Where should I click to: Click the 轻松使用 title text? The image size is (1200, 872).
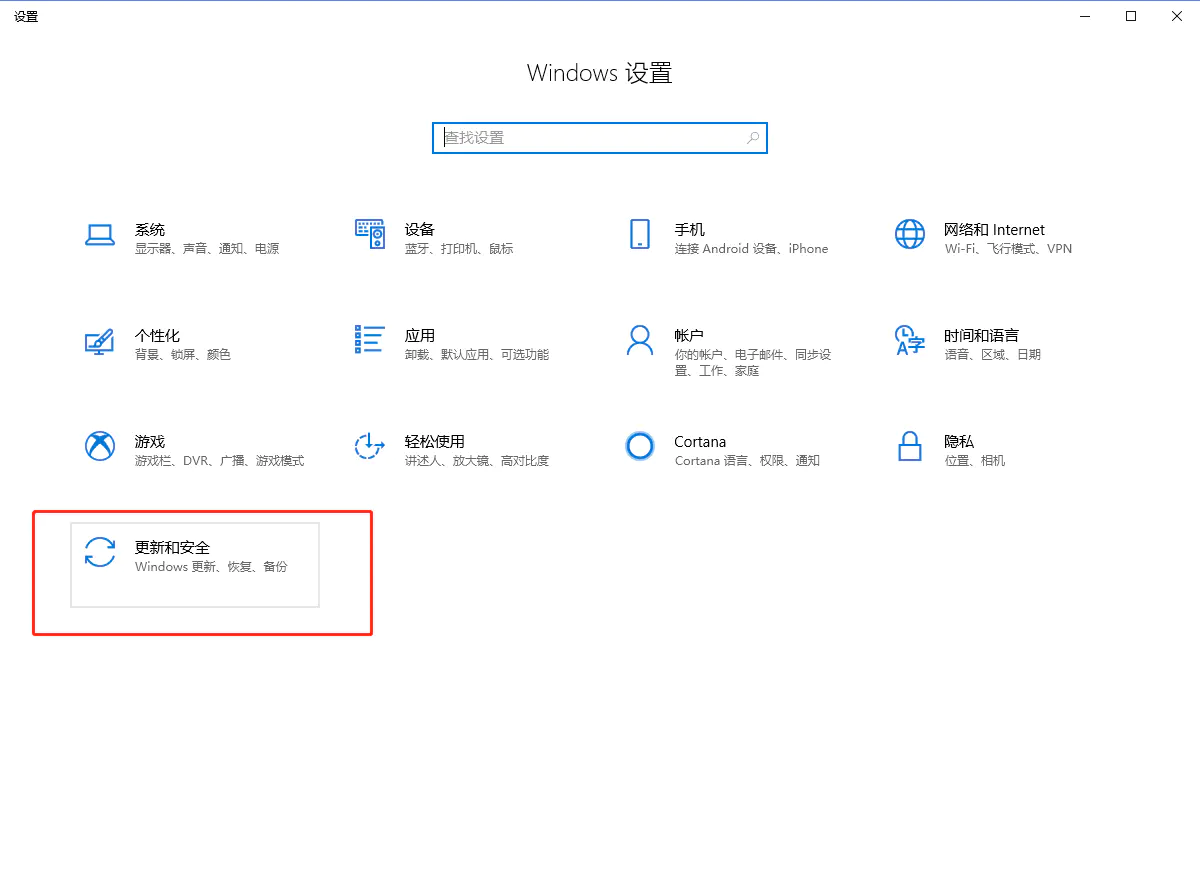click(x=435, y=442)
